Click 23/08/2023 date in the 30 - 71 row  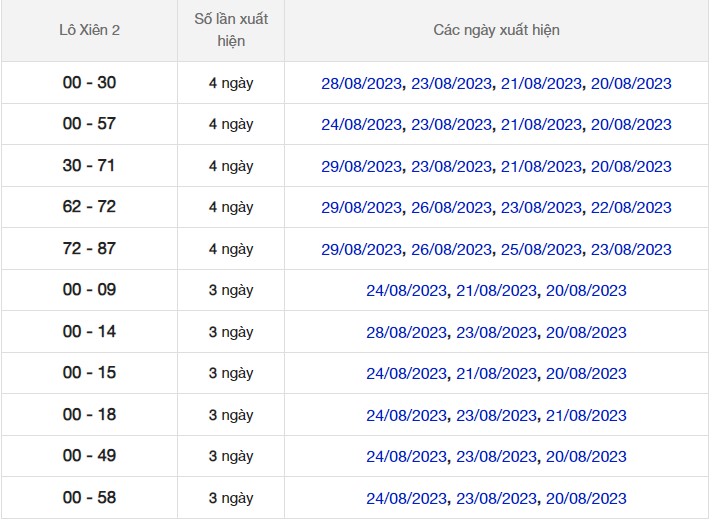pos(451,166)
